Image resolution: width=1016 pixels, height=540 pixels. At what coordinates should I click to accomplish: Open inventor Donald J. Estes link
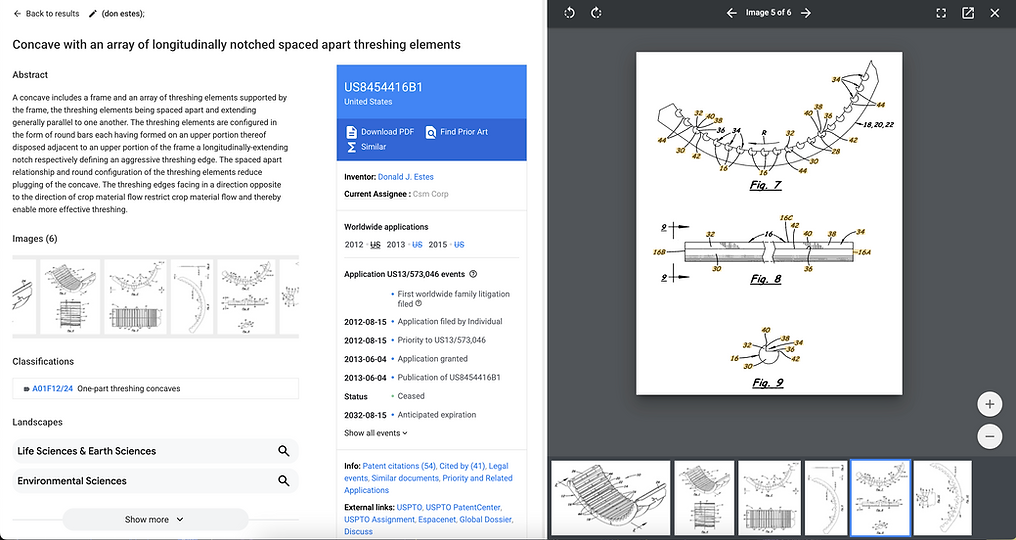point(406,177)
